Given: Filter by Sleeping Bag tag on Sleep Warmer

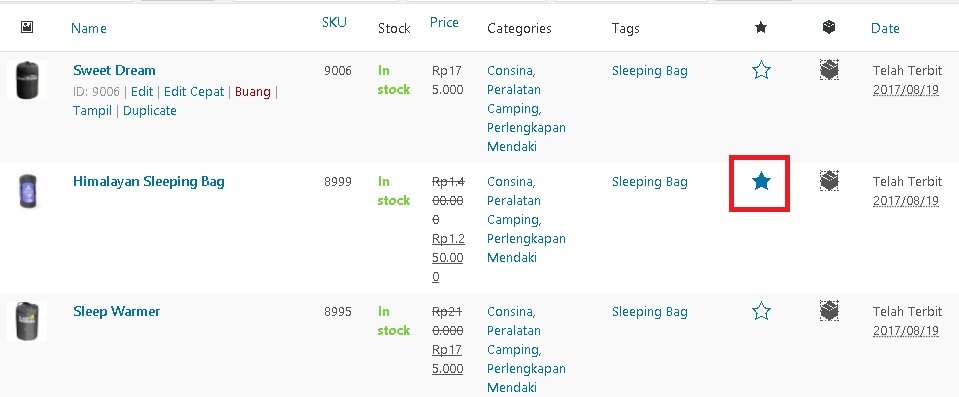Looking at the screenshot, I should [650, 312].
